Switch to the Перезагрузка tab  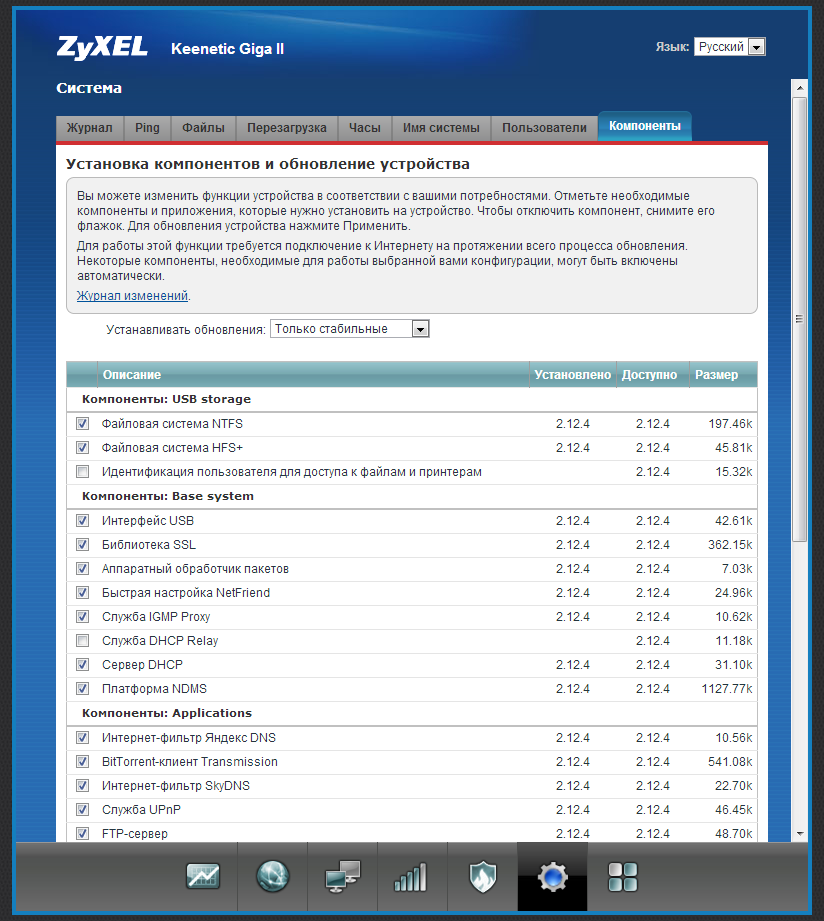click(x=287, y=128)
